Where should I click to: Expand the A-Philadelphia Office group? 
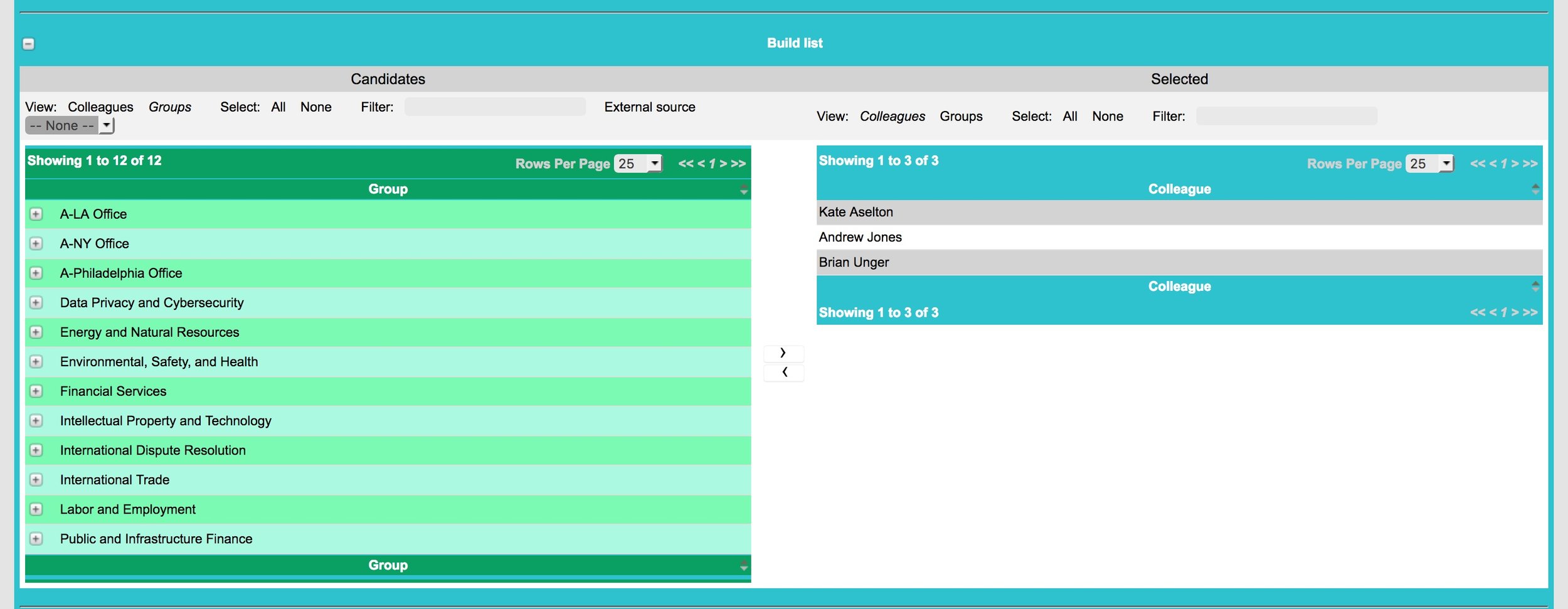(x=36, y=273)
